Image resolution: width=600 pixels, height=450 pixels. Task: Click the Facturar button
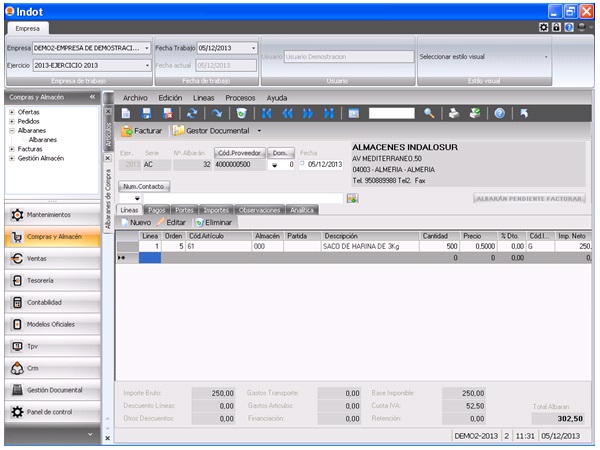pos(141,131)
